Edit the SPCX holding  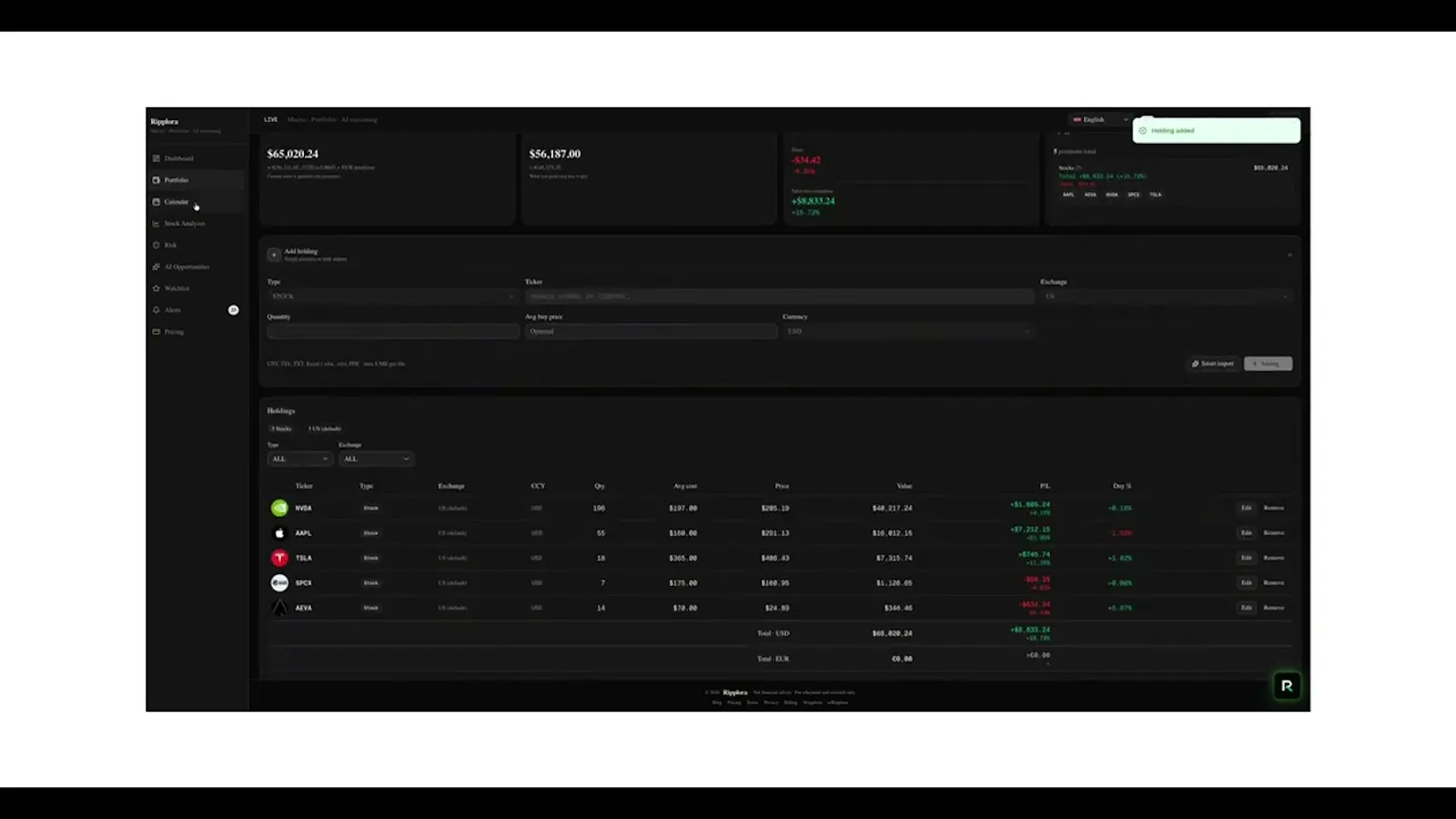coord(1247,582)
